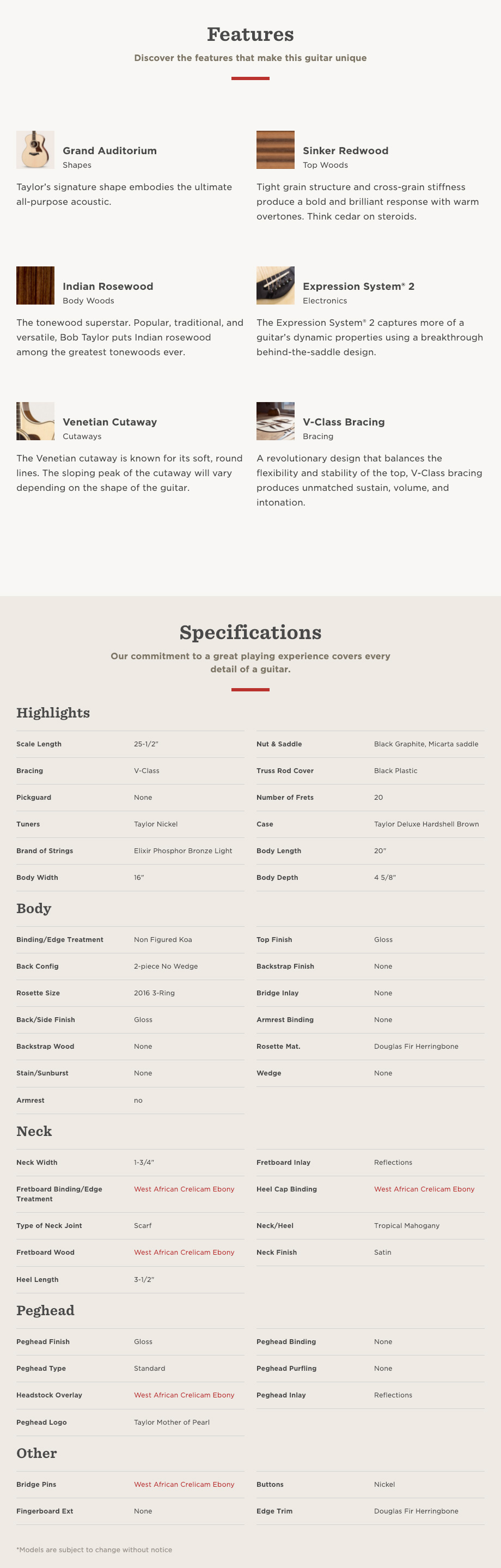Click the V-Class Bracing thumbnail image

click(275, 421)
